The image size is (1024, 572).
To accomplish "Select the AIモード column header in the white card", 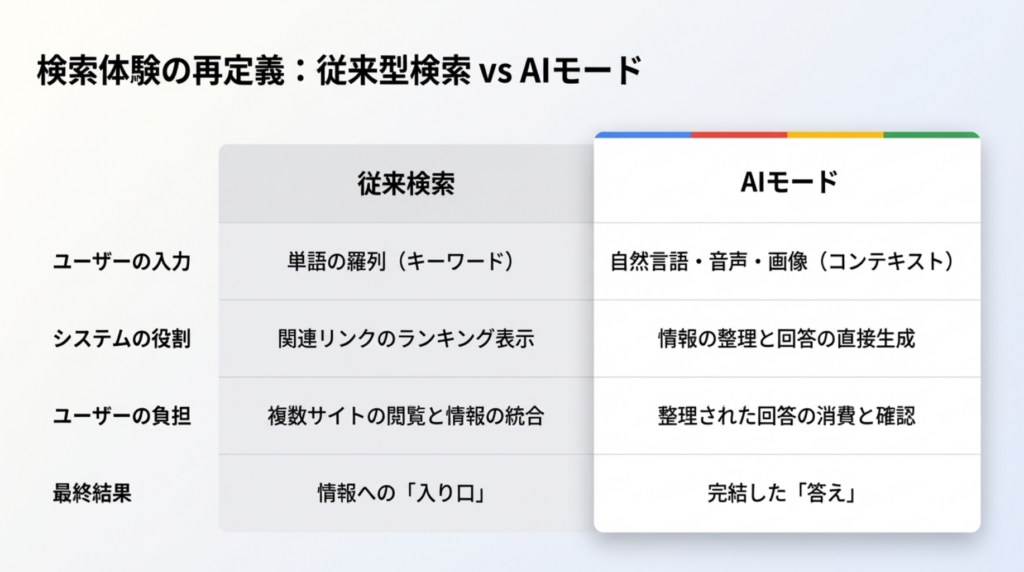I will (786, 183).
